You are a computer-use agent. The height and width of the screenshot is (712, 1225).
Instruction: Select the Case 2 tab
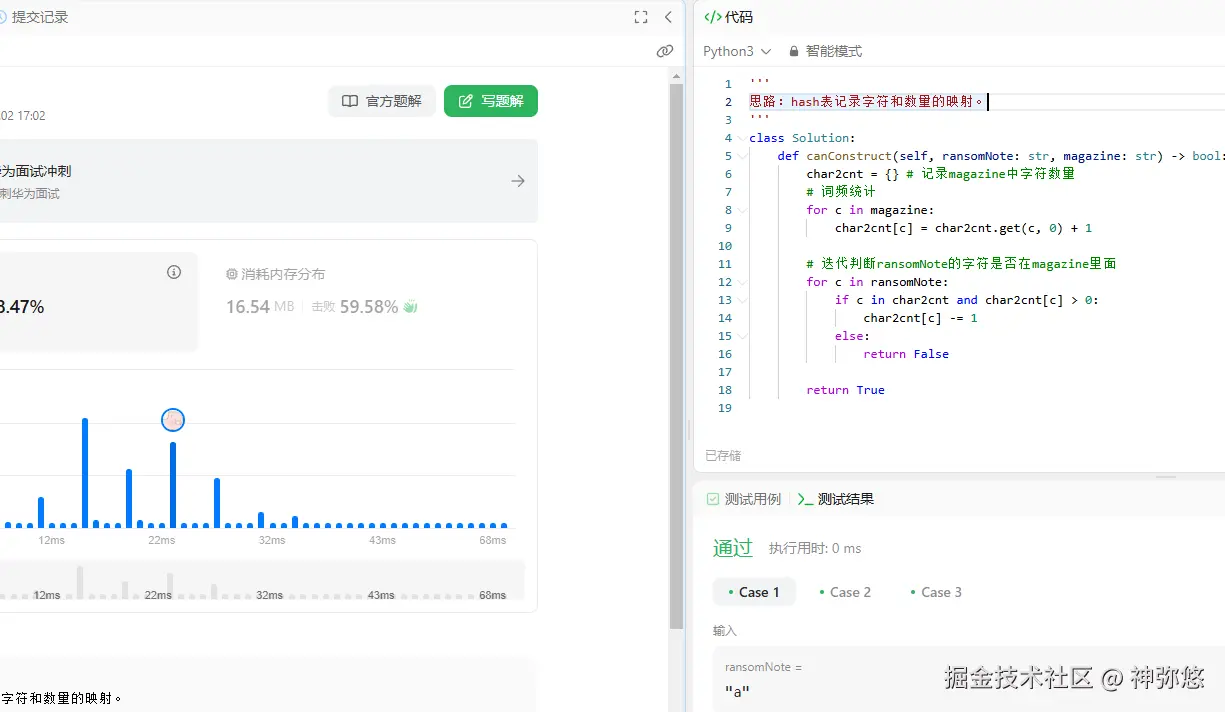click(x=844, y=592)
